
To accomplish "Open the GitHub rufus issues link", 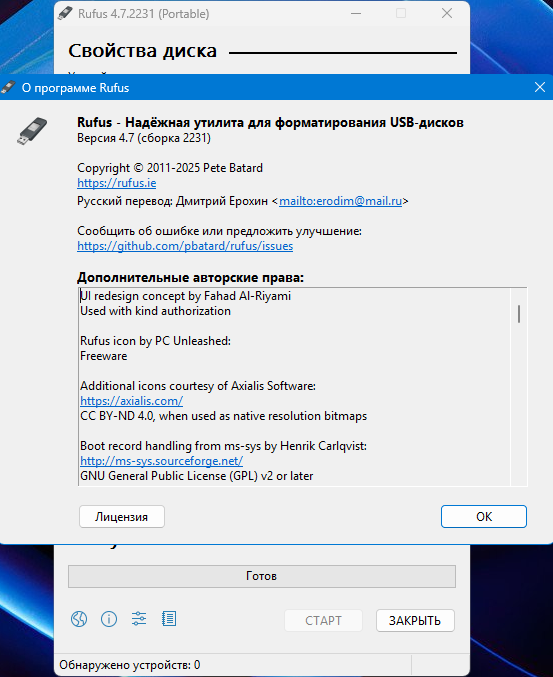I will click(x=185, y=246).
